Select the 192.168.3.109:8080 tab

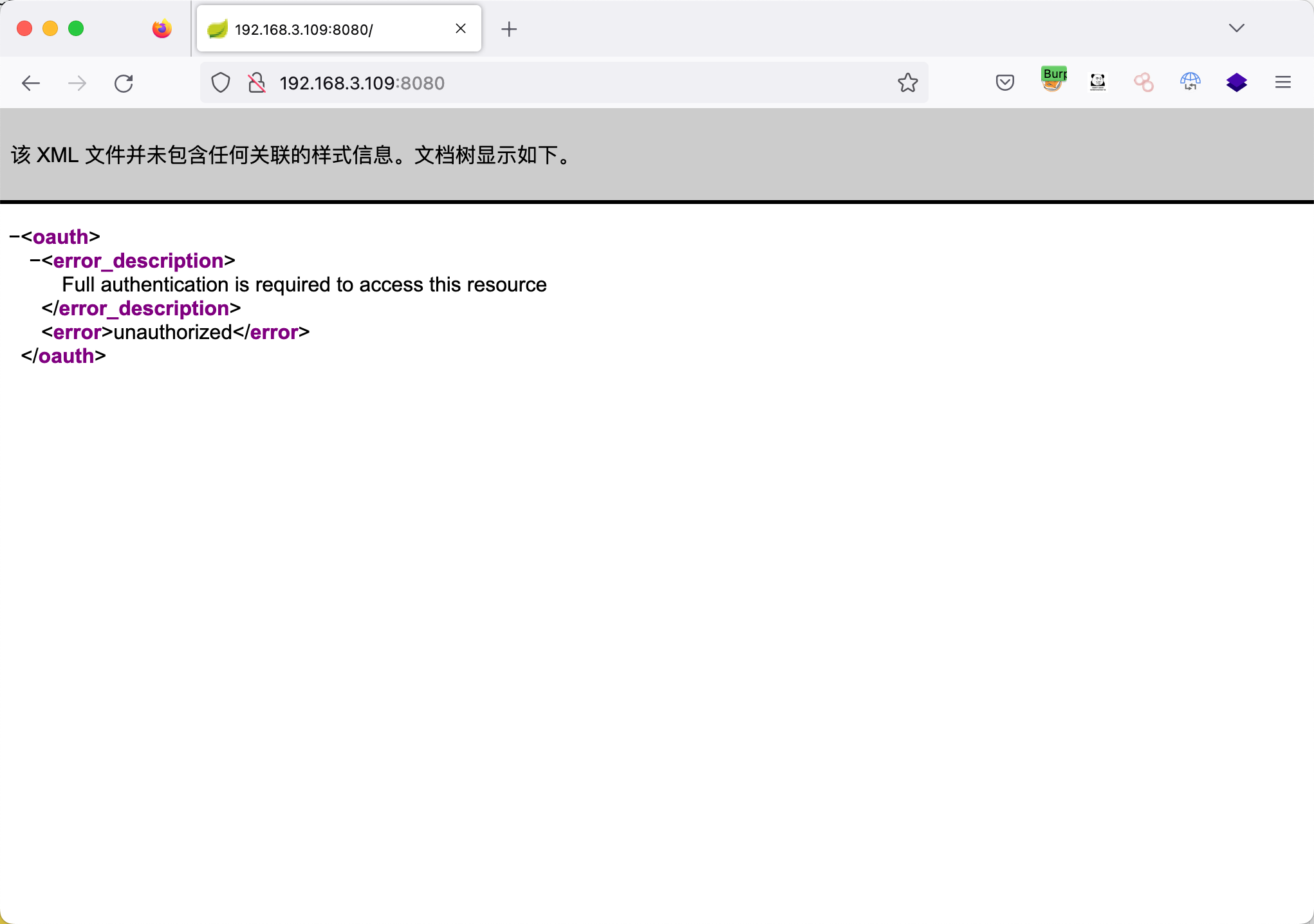(322, 30)
